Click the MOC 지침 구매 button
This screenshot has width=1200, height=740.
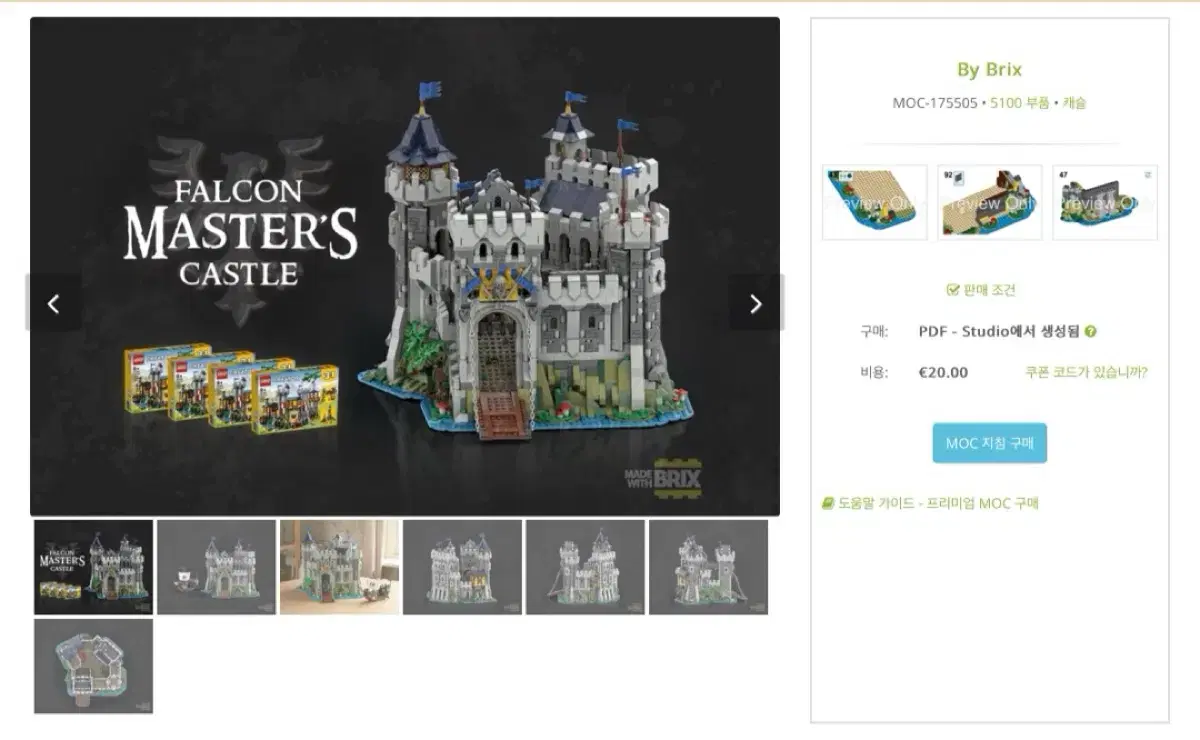click(990, 443)
